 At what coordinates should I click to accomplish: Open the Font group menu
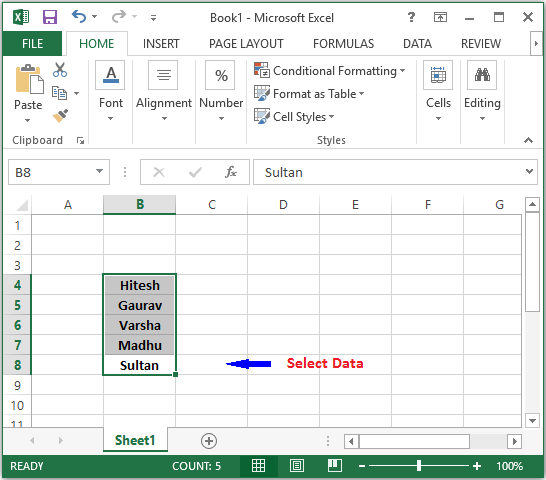tap(110, 92)
